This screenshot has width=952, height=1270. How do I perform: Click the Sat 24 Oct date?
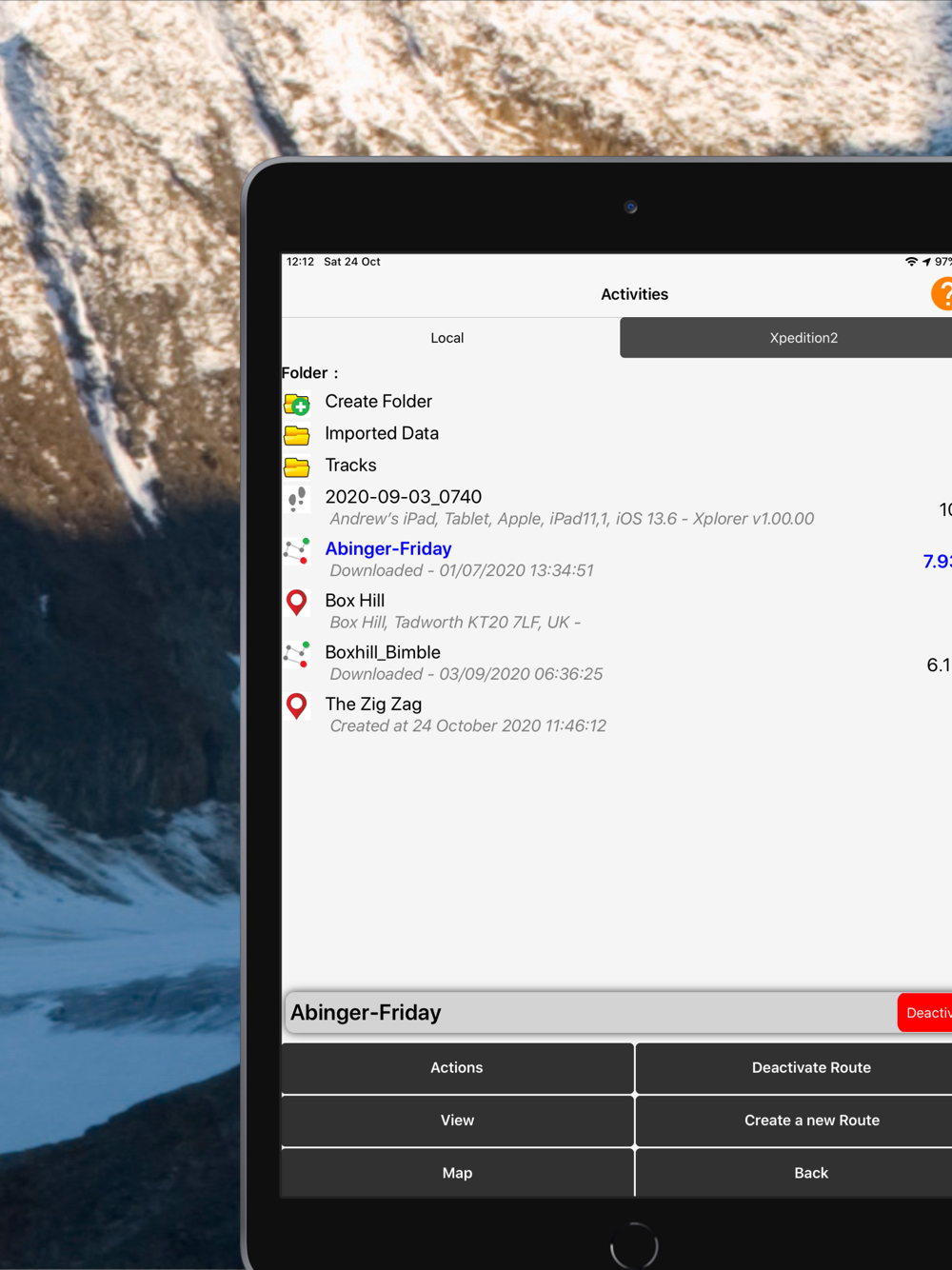(352, 262)
